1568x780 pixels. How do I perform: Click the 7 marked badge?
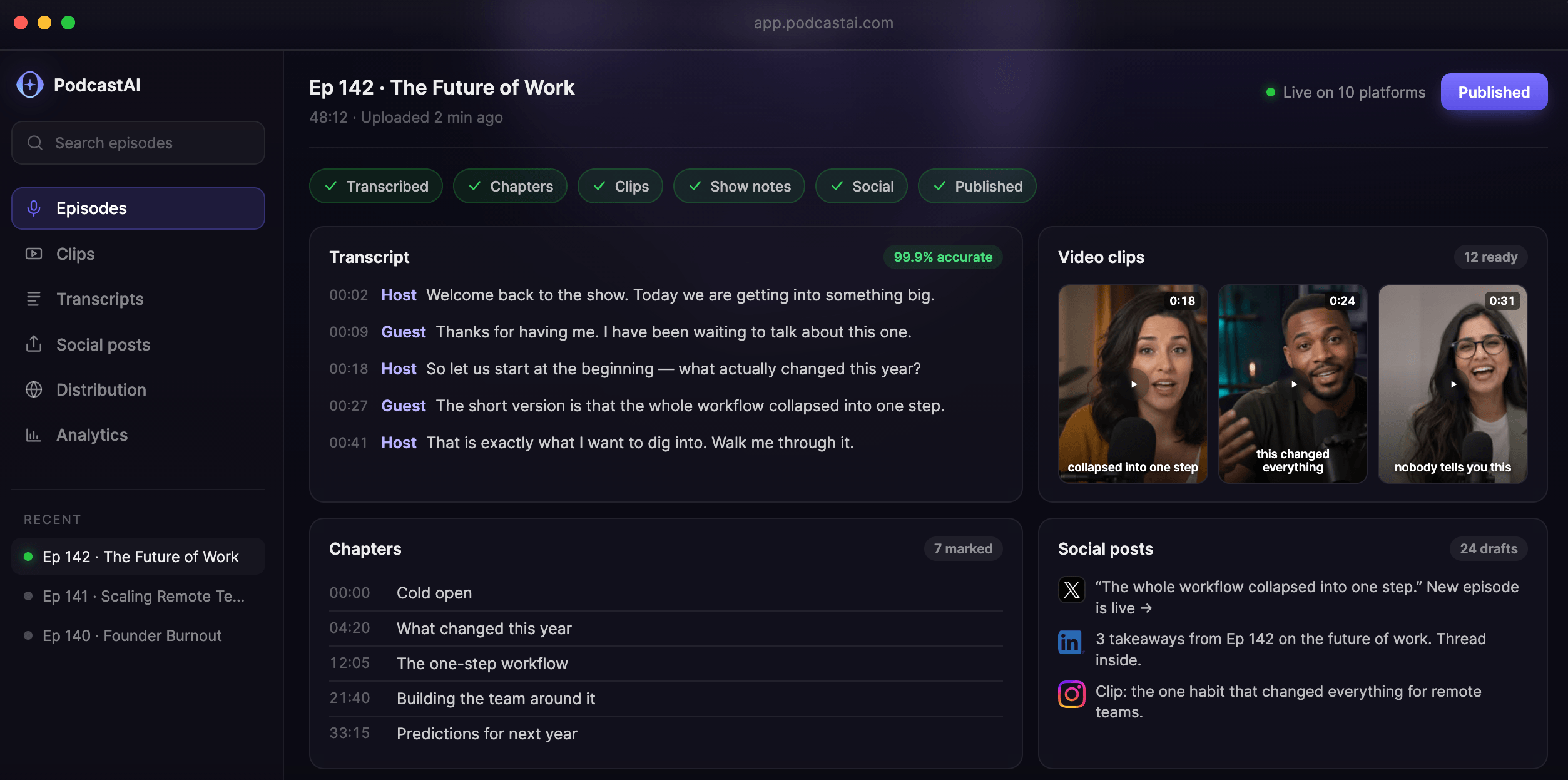point(964,548)
